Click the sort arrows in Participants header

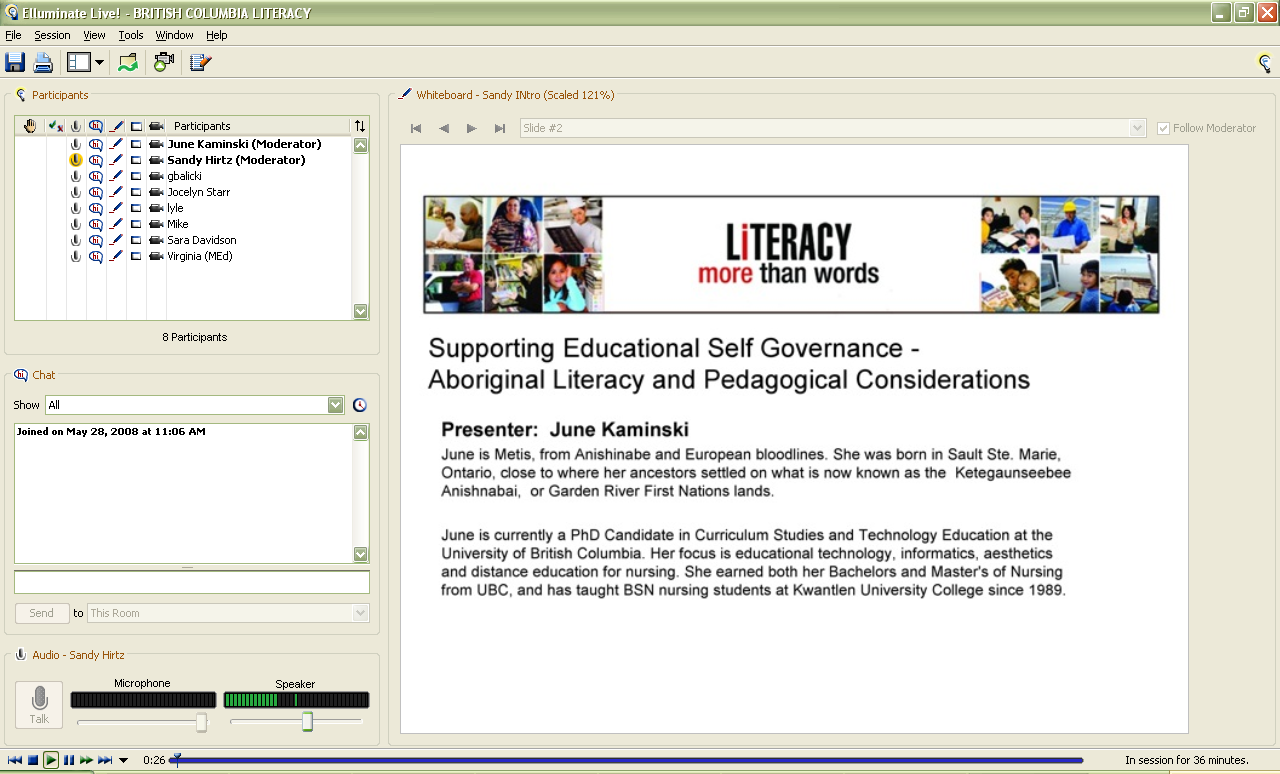coord(360,126)
